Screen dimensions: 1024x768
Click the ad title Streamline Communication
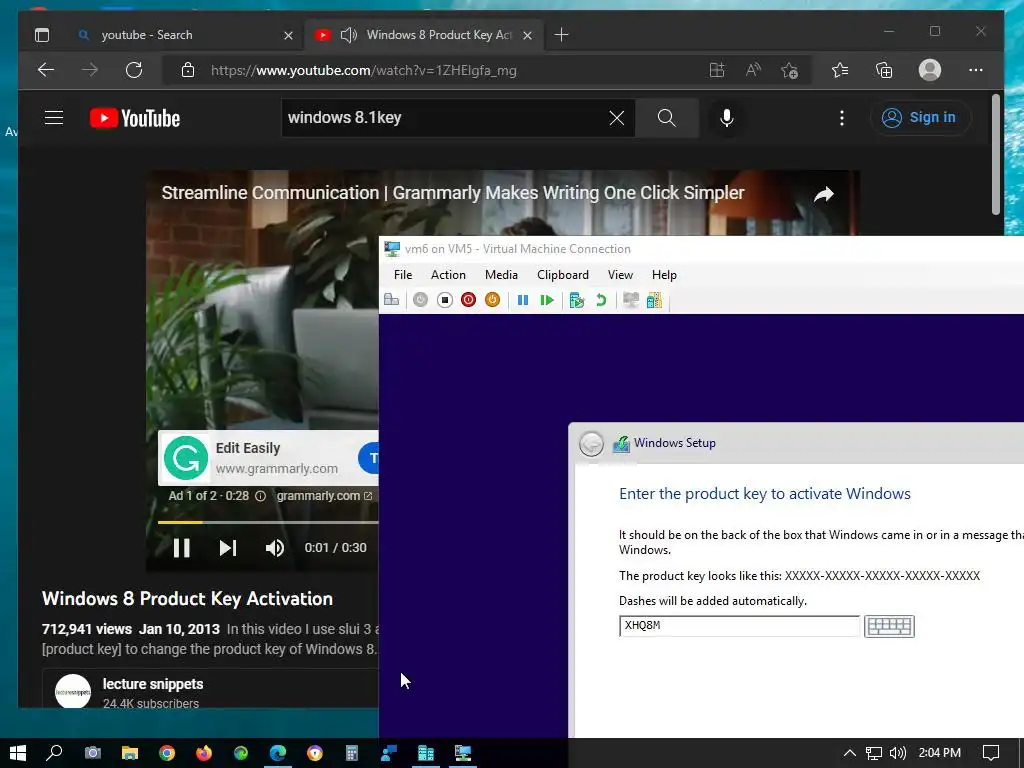point(453,193)
